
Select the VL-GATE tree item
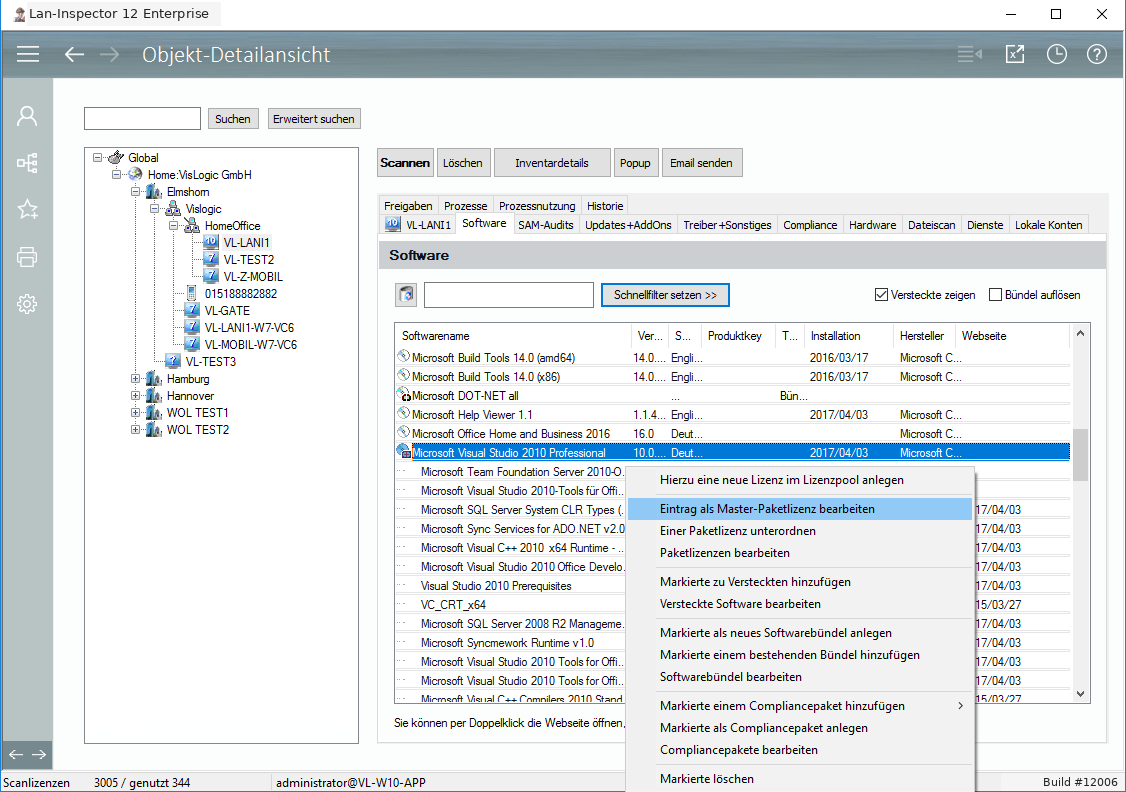227,310
